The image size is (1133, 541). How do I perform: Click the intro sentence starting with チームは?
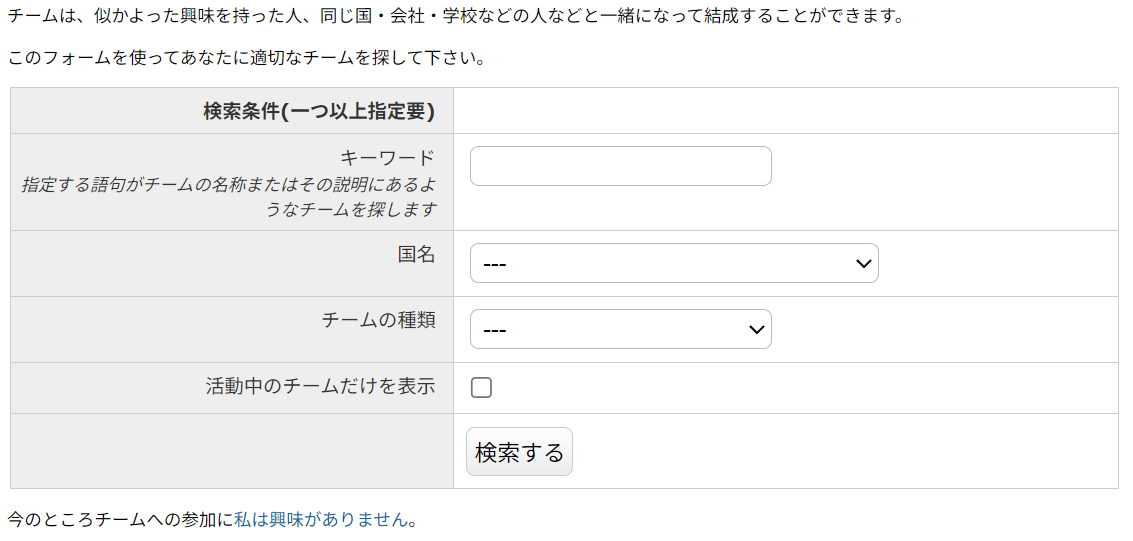455,17
